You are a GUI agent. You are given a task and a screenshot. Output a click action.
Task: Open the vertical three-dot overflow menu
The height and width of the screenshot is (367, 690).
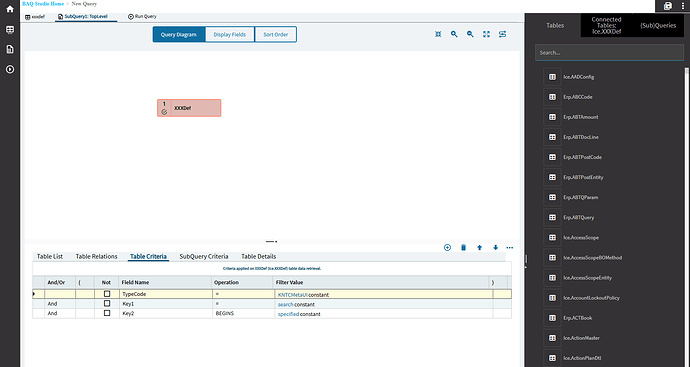point(682,6)
